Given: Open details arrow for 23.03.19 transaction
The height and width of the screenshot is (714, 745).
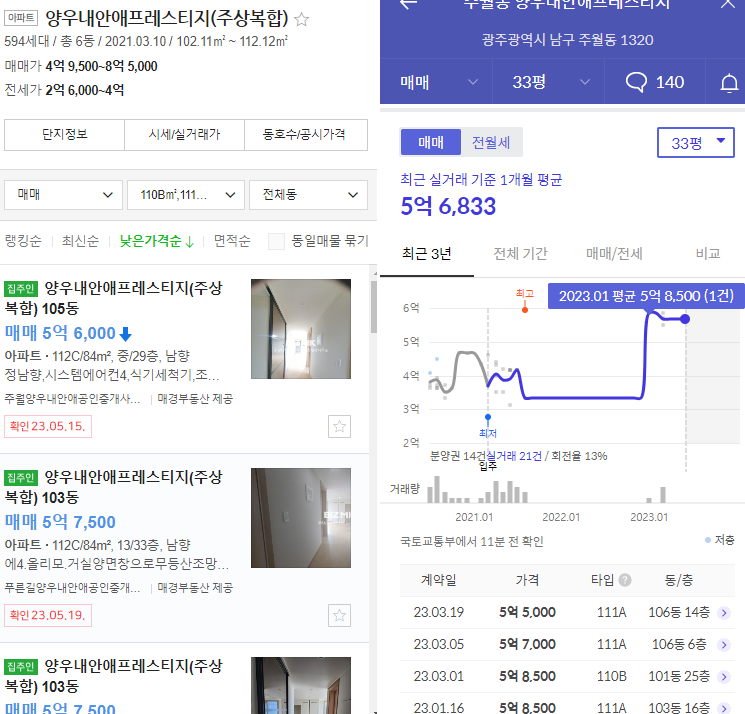Looking at the screenshot, I should (724, 613).
